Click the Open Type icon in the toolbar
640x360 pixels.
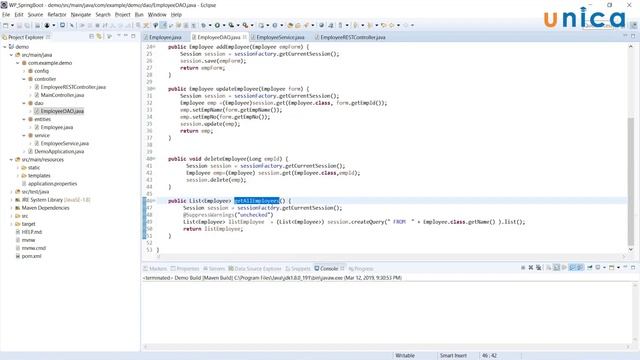click(x=291, y=25)
